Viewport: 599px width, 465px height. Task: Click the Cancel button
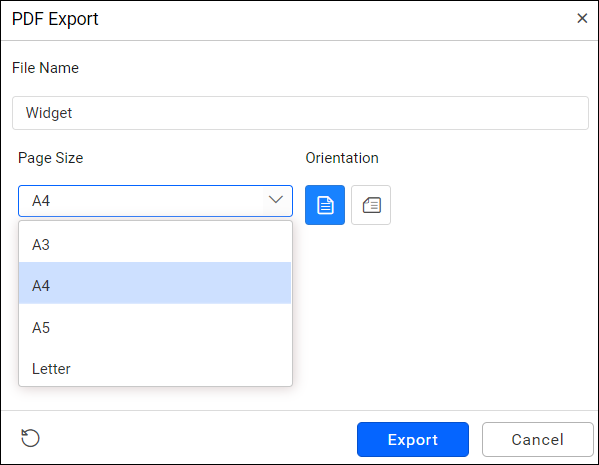537,439
